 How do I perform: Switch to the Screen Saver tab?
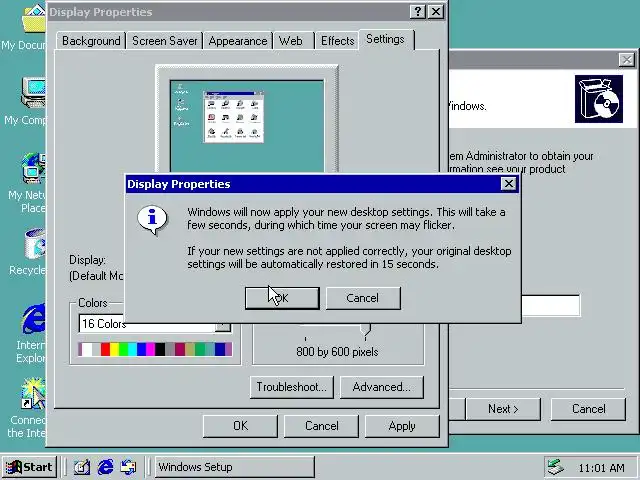pyautogui.click(x=164, y=41)
